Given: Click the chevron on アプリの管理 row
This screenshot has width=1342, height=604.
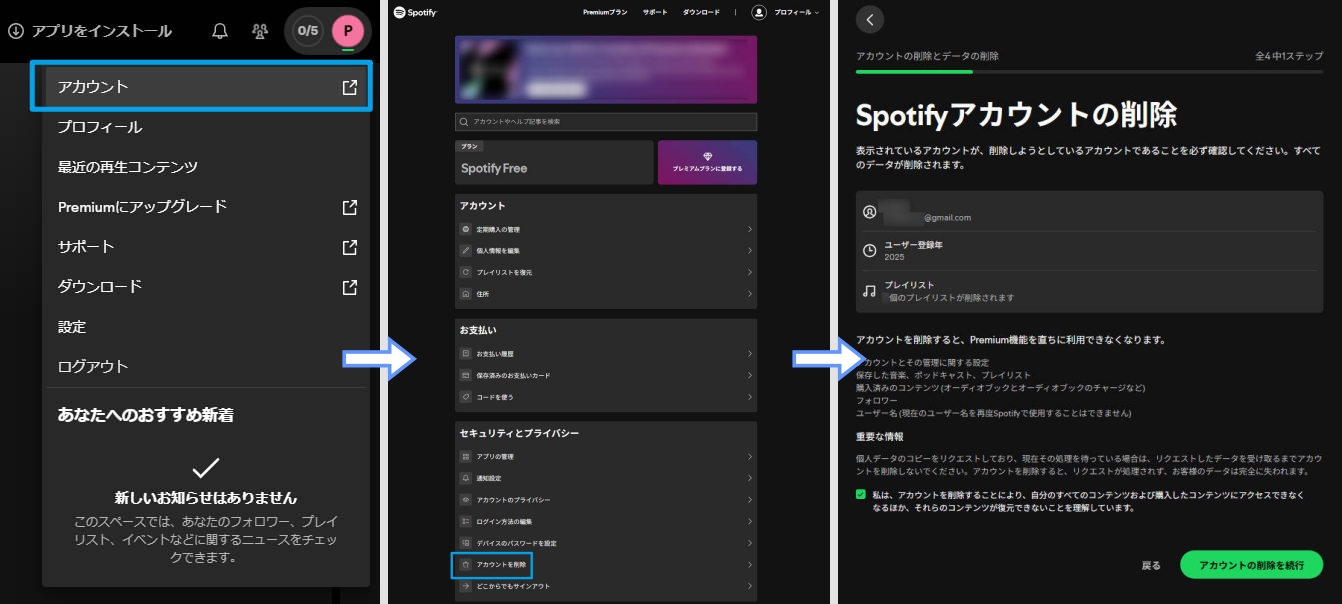Looking at the screenshot, I should (x=750, y=456).
